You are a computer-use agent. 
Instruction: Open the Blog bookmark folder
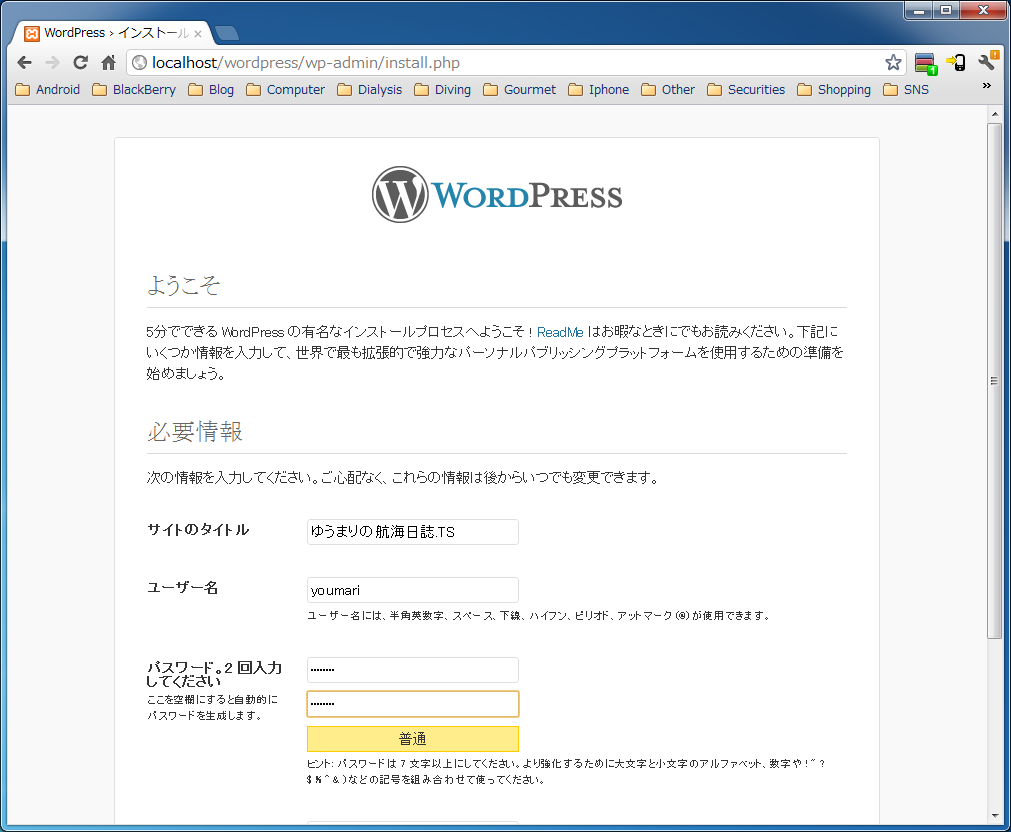click(x=211, y=90)
